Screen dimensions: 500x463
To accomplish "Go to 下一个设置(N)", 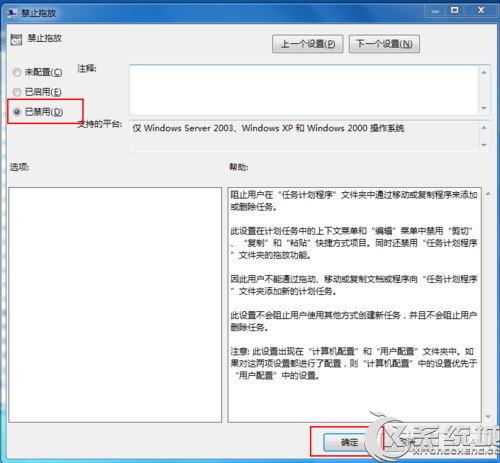I will (384, 44).
